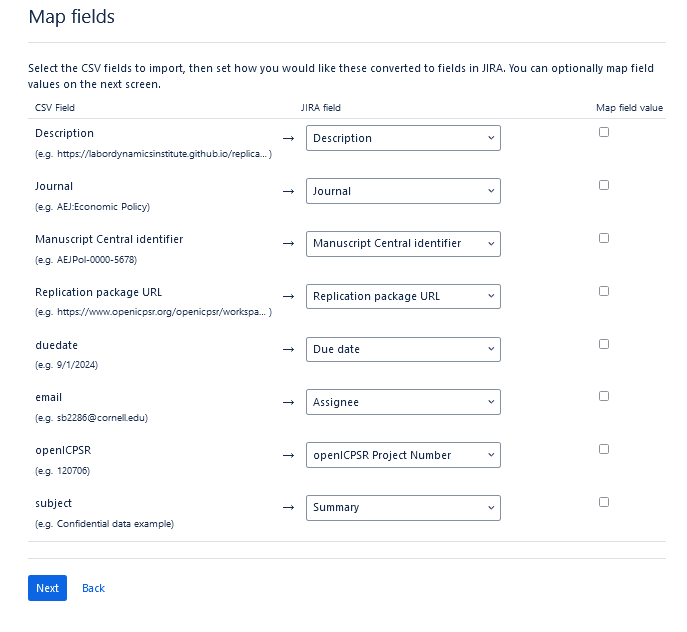Tick Map field value for subject row
The image size is (687, 632).
click(604, 502)
